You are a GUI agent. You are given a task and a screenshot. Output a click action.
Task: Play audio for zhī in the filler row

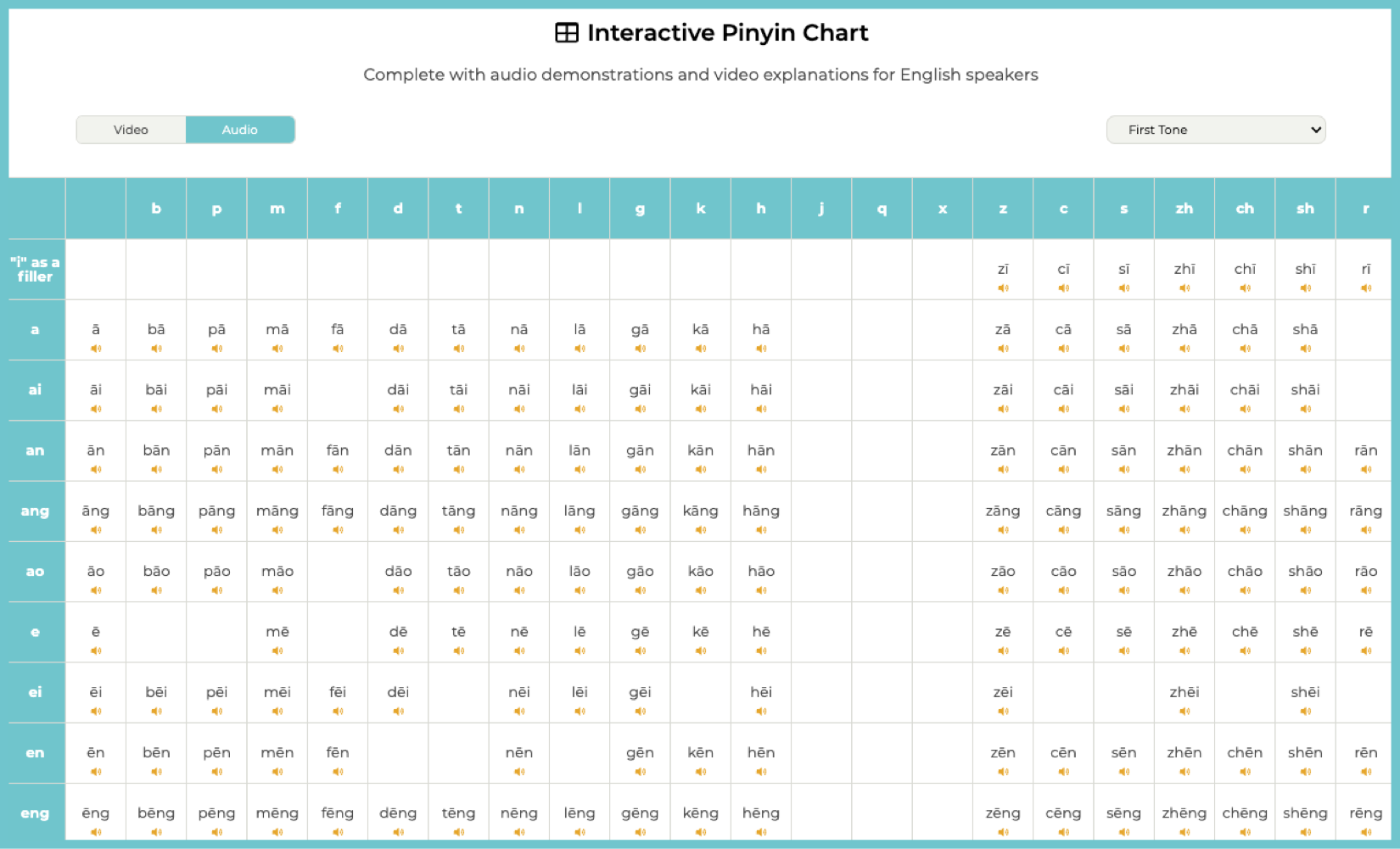point(1184,288)
